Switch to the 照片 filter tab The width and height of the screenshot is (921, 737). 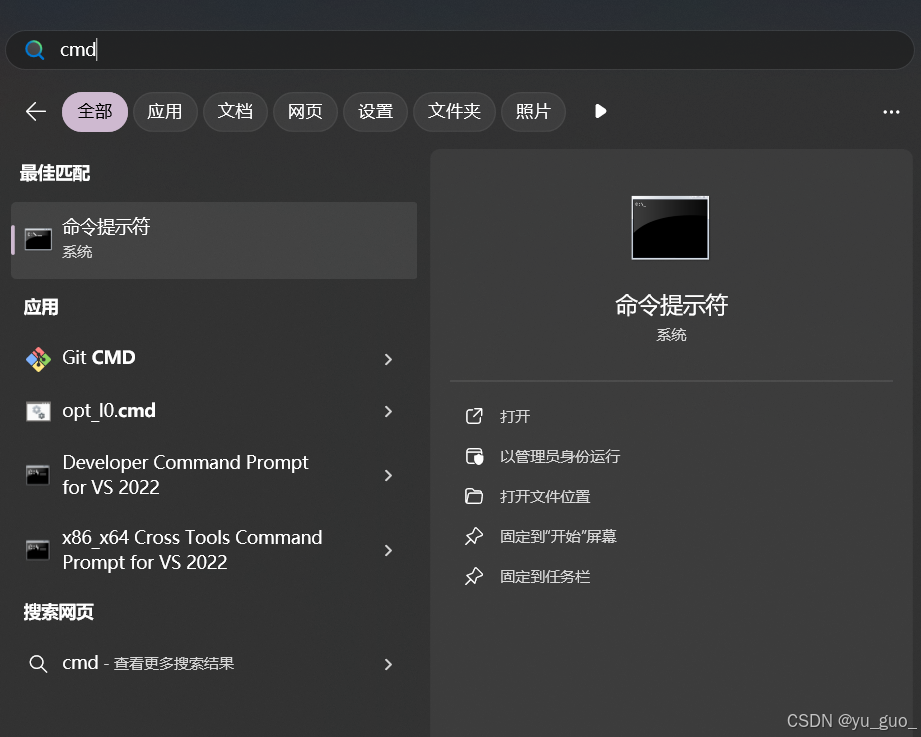point(533,112)
